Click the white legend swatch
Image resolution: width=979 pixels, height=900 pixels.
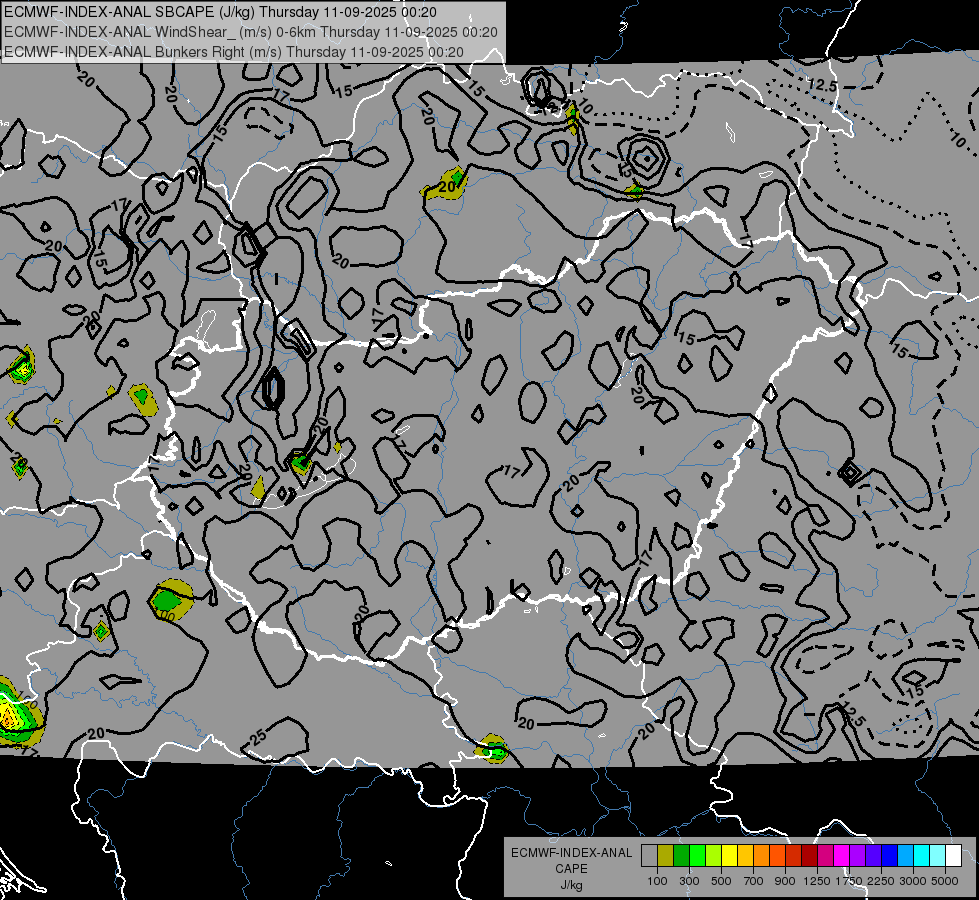tap(954, 856)
